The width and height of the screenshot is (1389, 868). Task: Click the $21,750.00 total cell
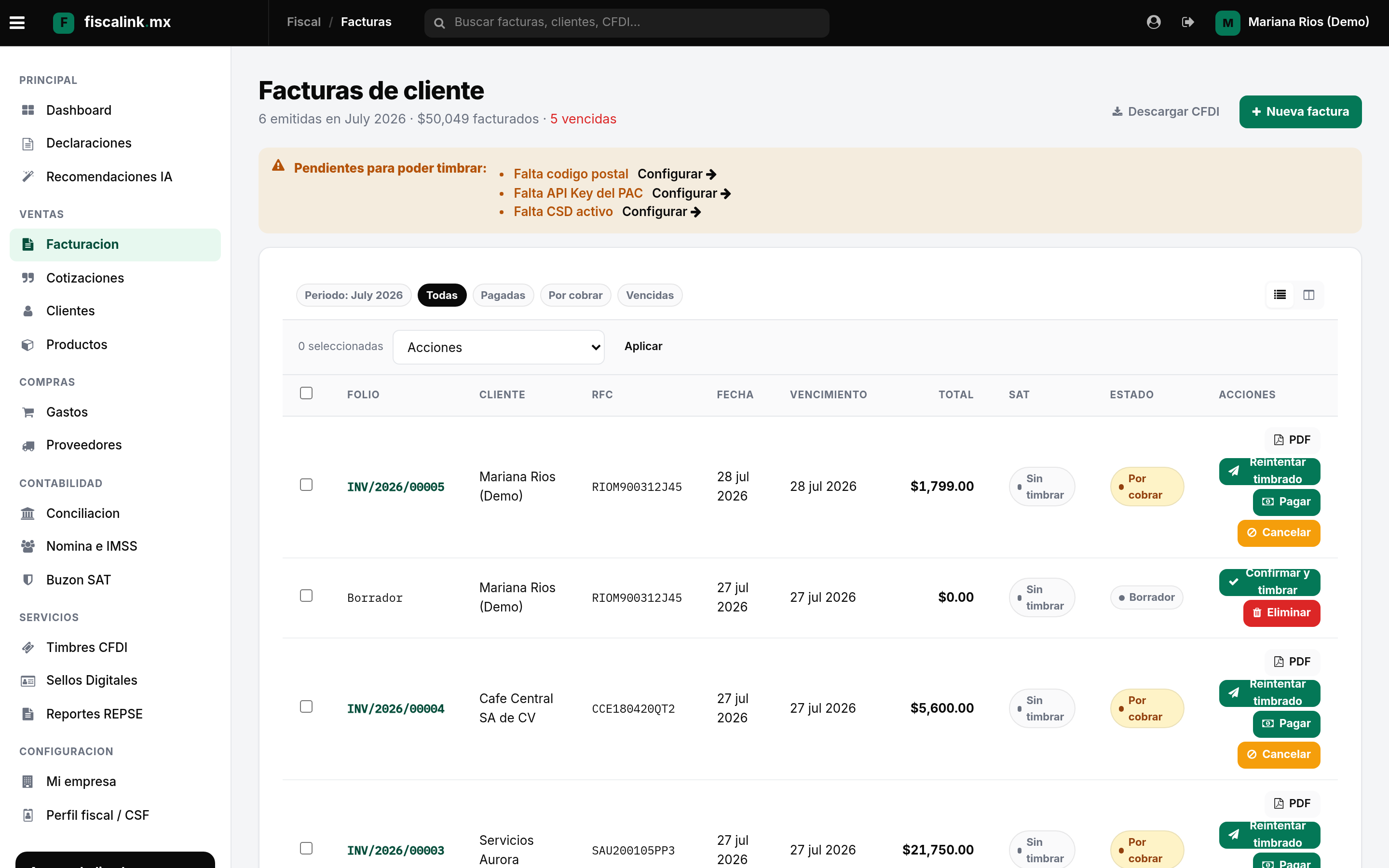(x=938, y=850)
